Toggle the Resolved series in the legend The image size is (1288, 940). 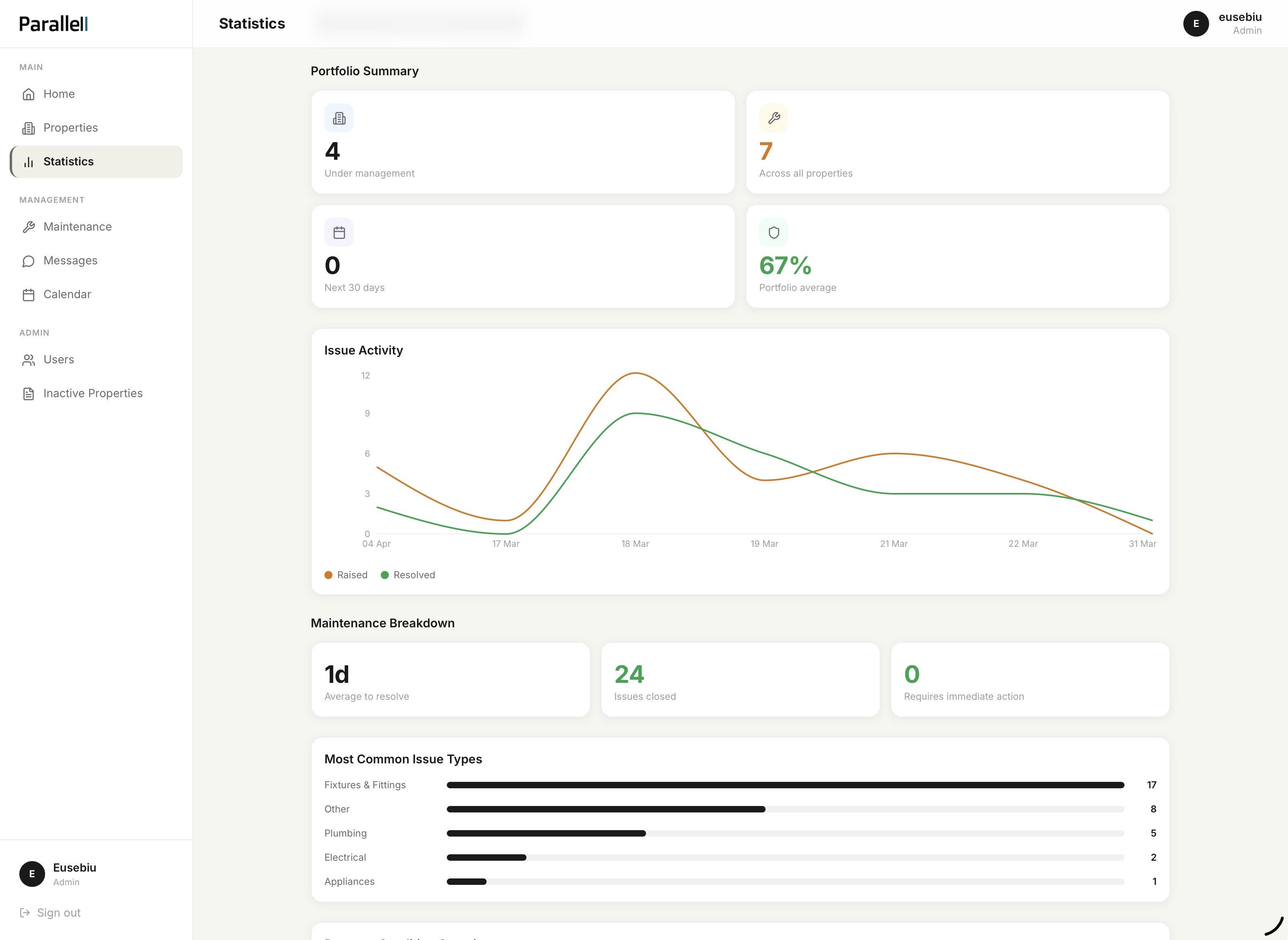[x=409, y=575]
